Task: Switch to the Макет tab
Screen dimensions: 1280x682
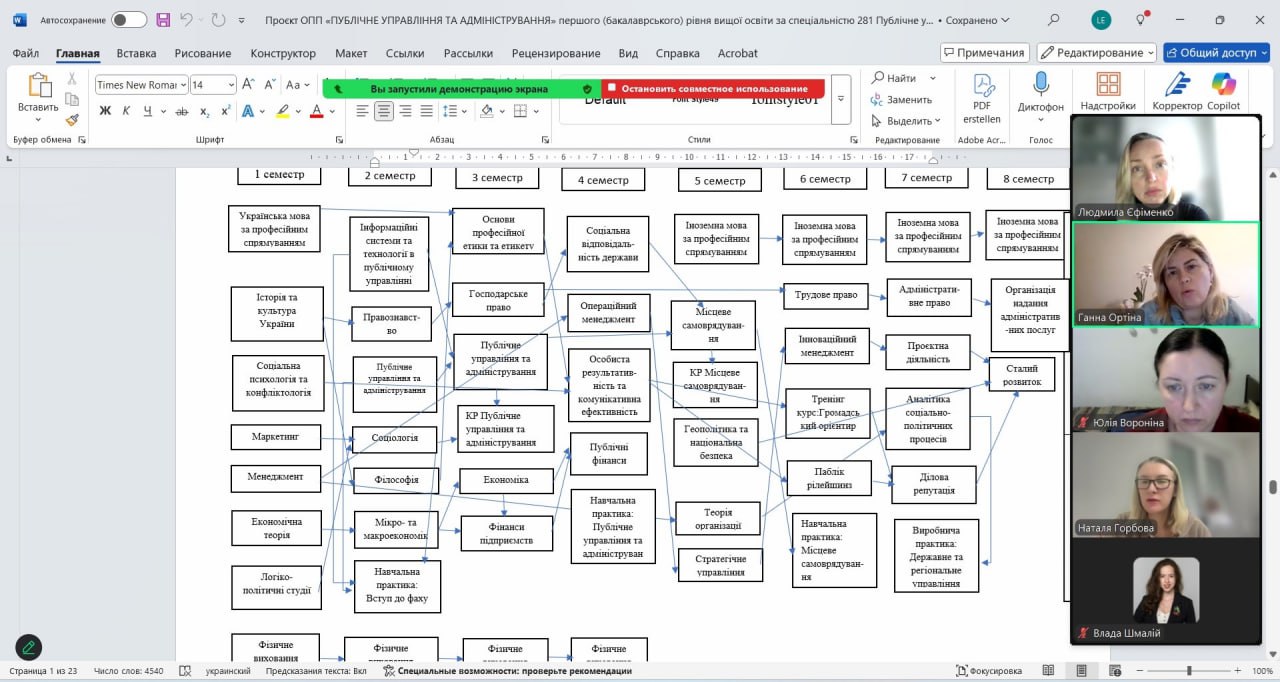Action: (351, 53)
